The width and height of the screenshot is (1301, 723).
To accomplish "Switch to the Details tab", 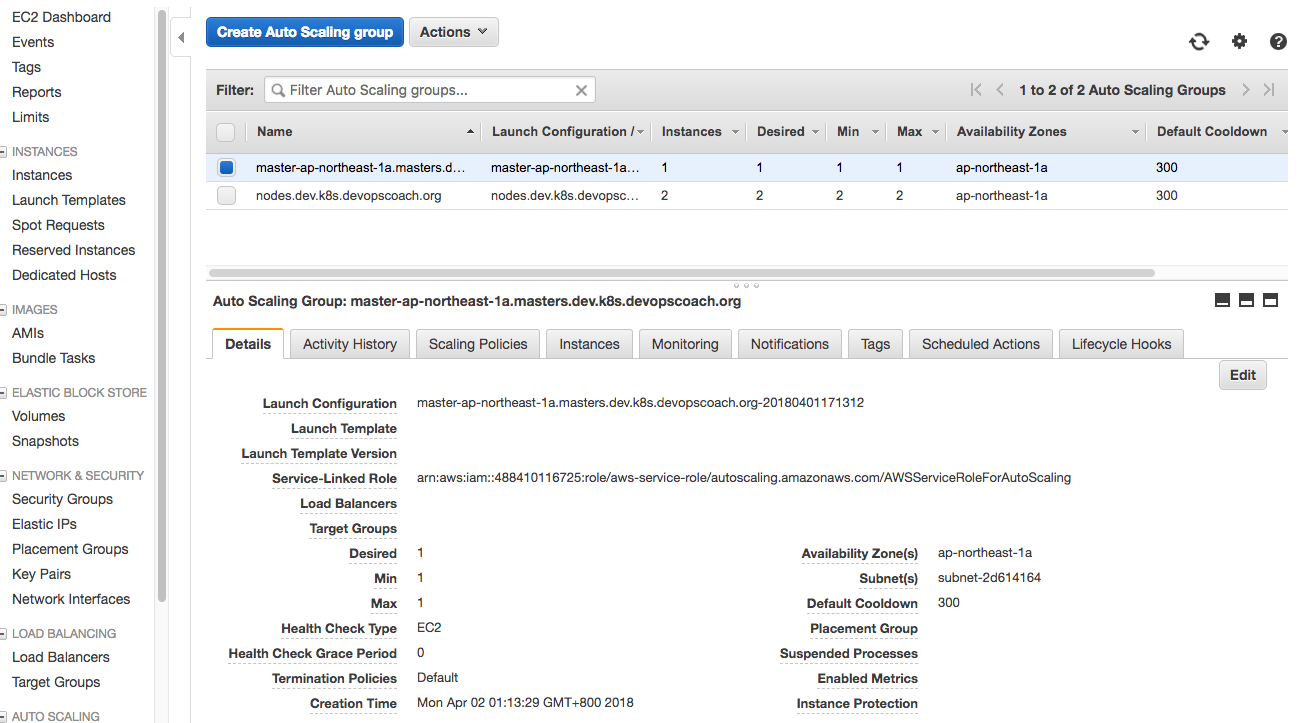I will point(248,343).
